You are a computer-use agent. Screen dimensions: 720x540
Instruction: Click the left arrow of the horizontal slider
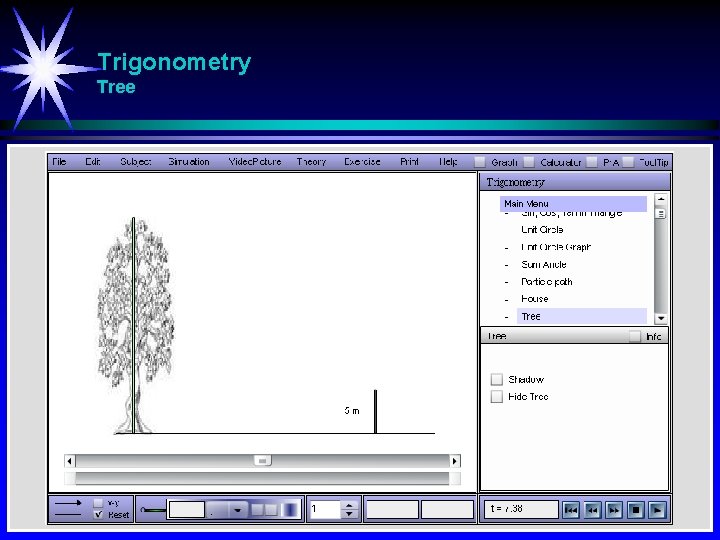[x=69, y=461]
